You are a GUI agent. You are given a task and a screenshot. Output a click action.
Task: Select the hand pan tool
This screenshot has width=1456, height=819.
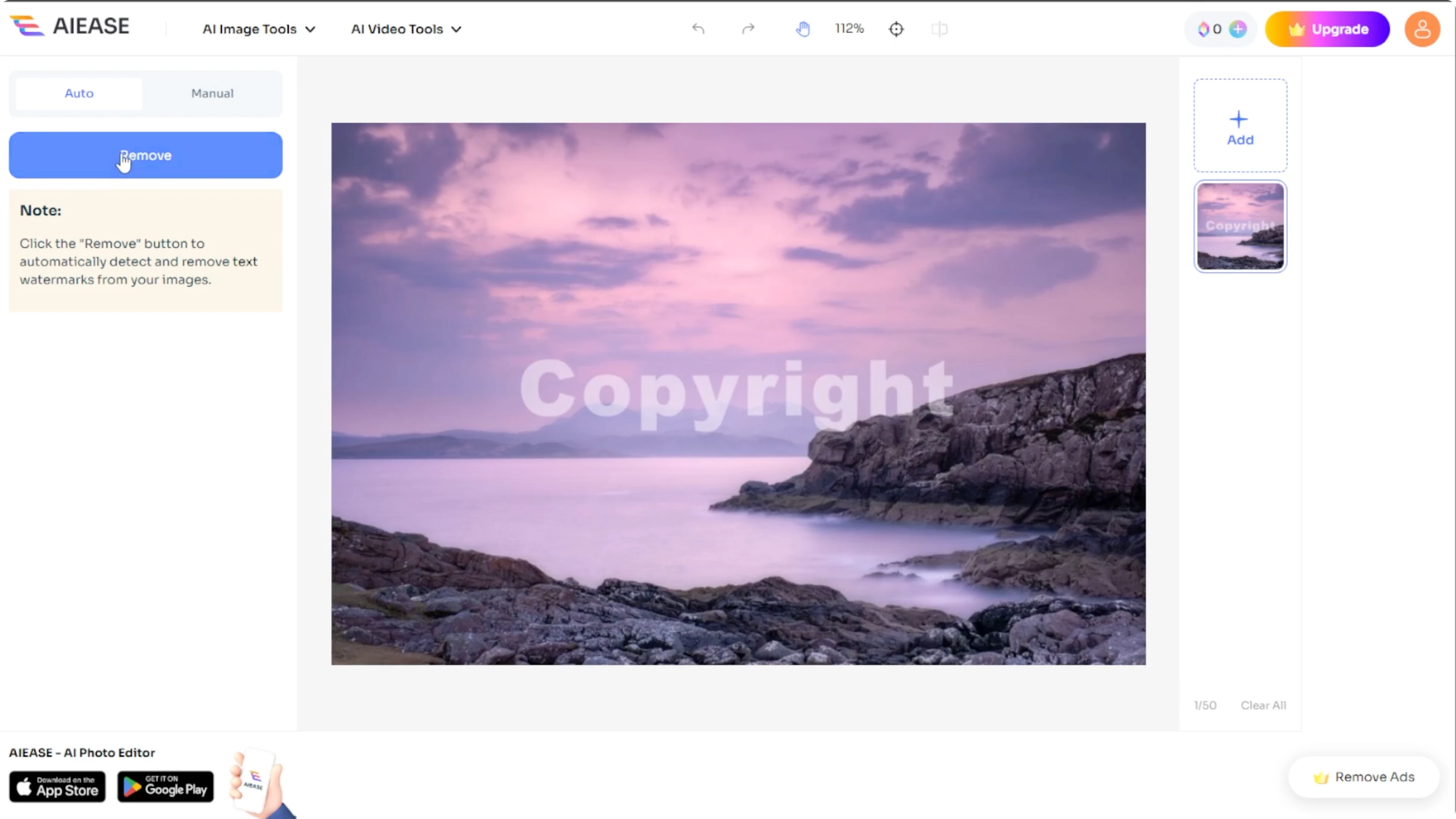(803, 29)
